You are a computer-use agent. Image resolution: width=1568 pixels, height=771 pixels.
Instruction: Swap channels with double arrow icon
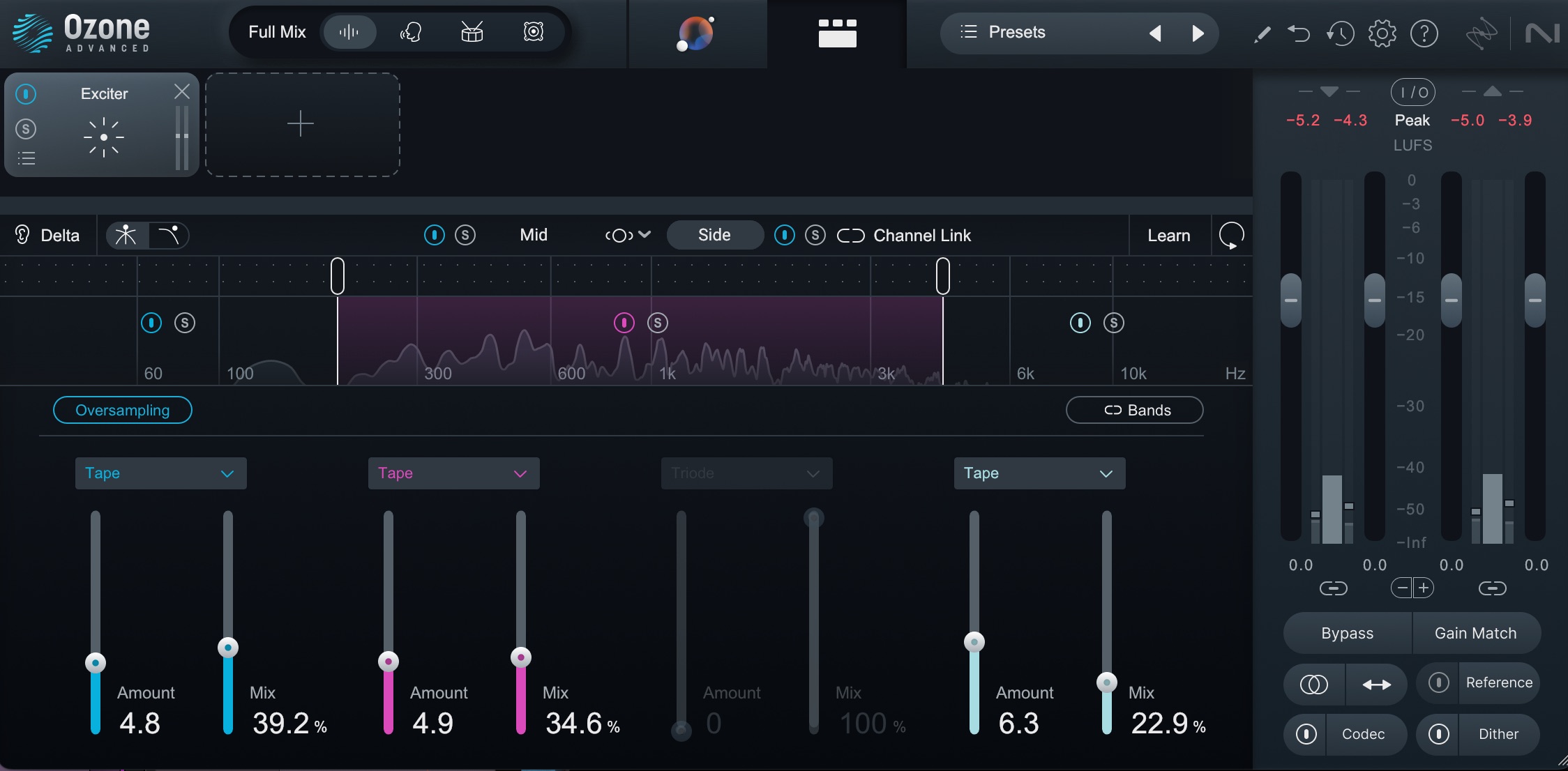point(1376,685)
